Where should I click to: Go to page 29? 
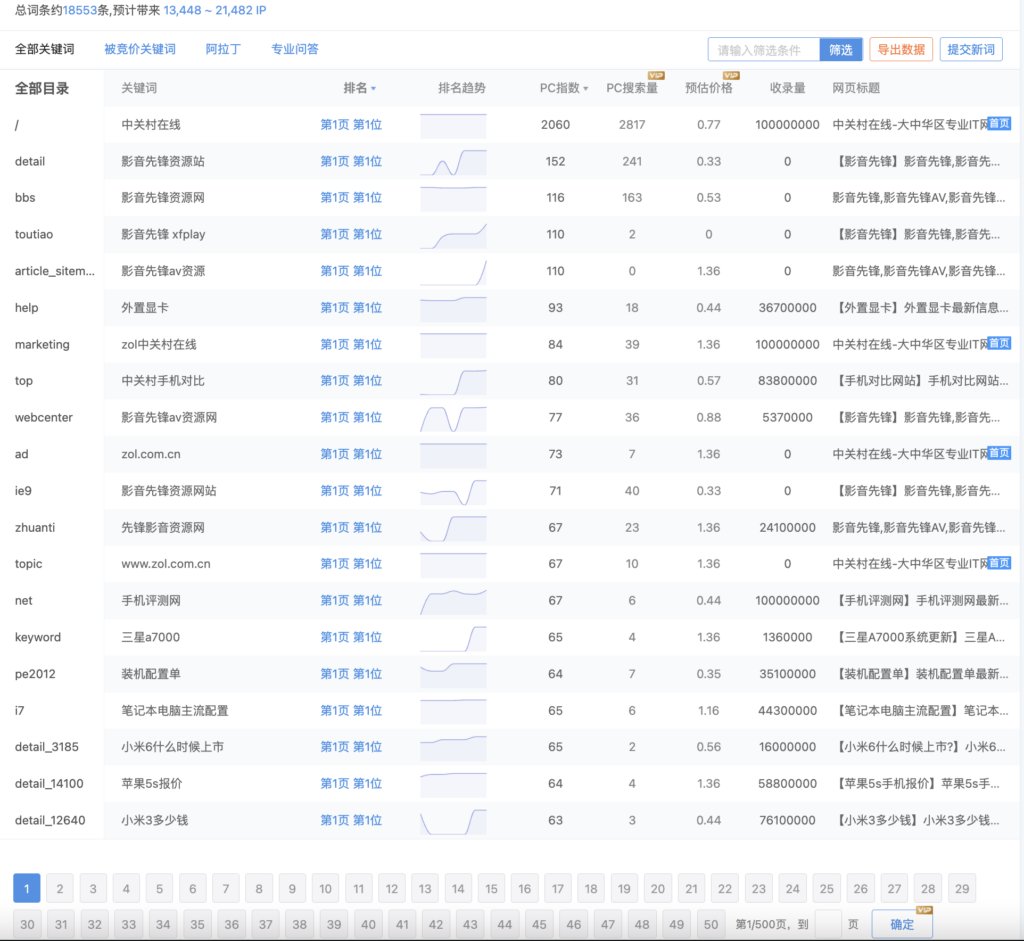pyautogui.click(x=962, y=888)
